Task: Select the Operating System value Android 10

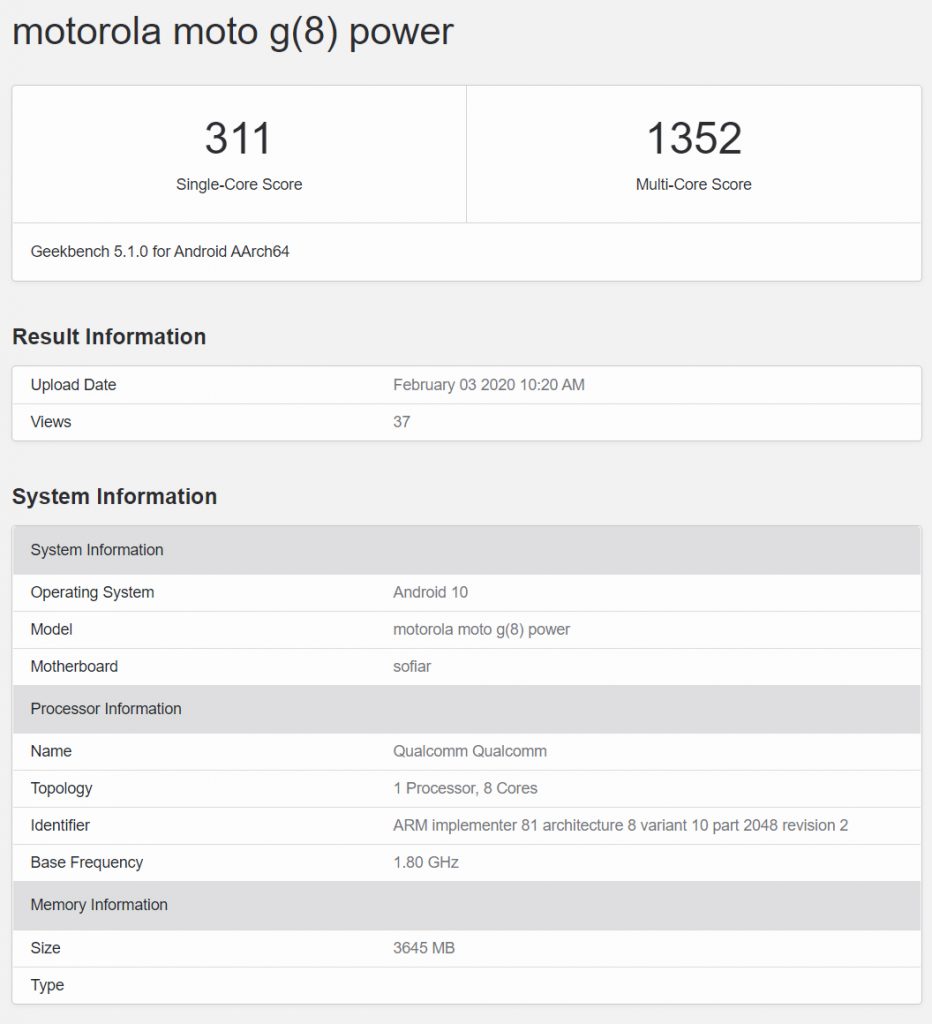Action: (x=430, y=592)
